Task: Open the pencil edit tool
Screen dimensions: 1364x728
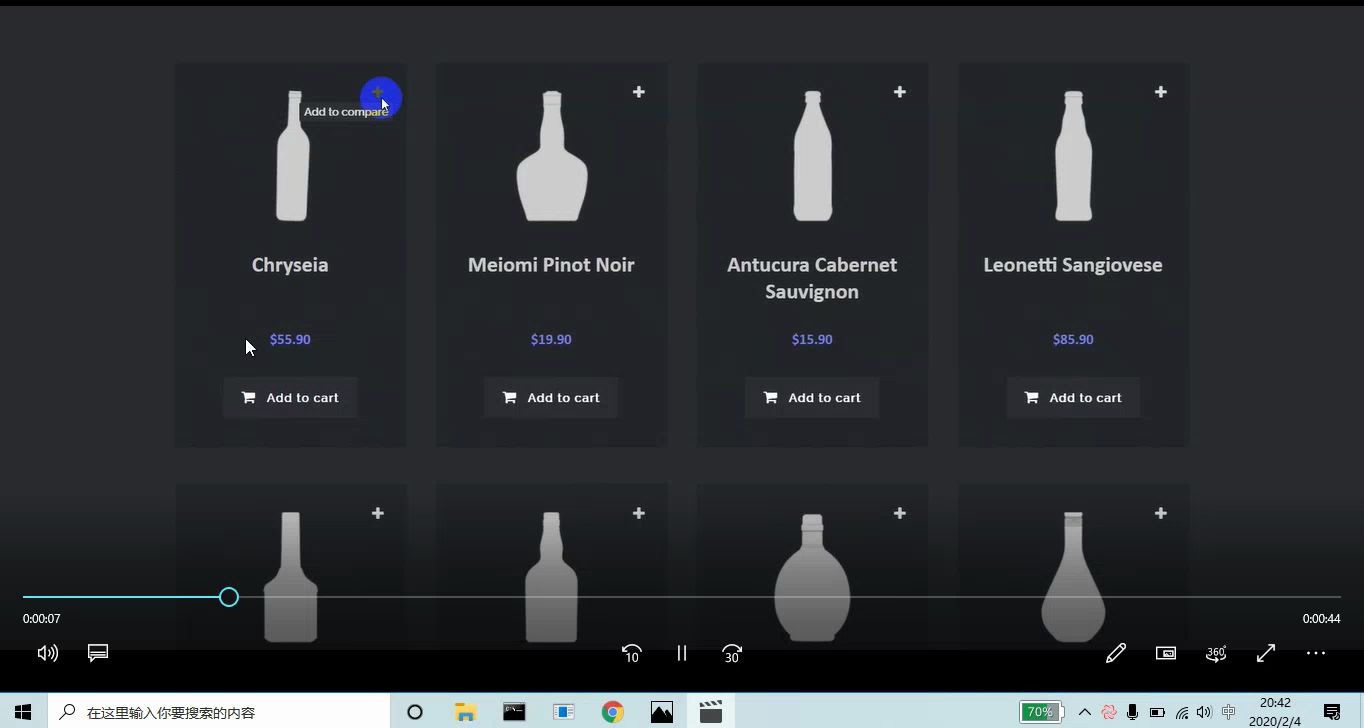Action: (x=1116, y=653)
